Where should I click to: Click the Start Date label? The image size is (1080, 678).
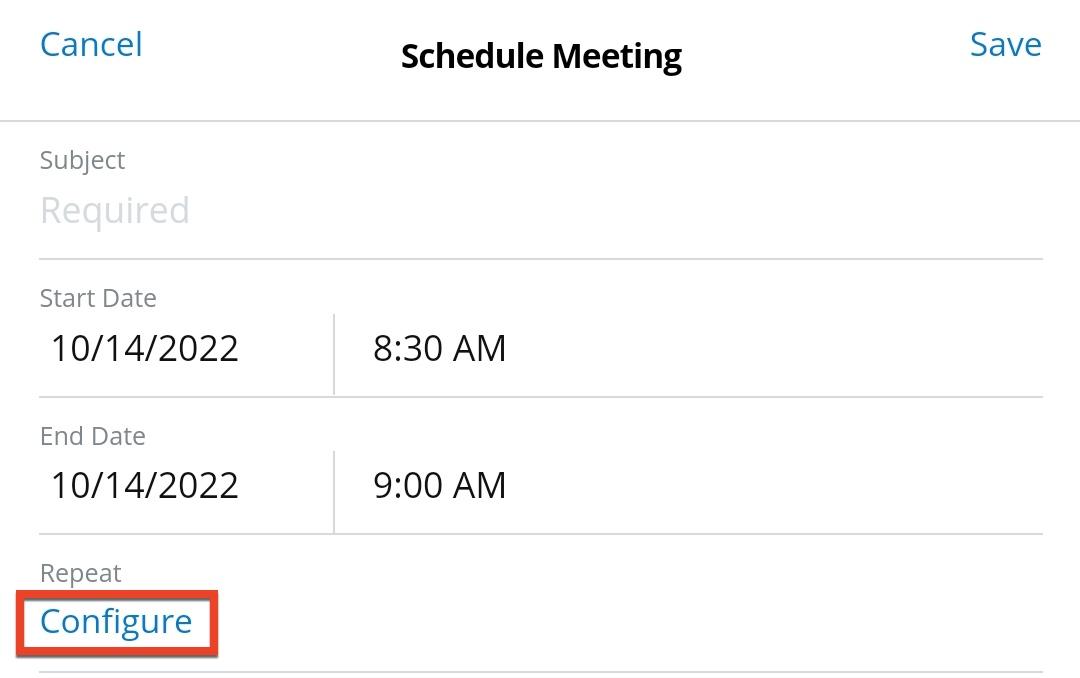point(98,298)
